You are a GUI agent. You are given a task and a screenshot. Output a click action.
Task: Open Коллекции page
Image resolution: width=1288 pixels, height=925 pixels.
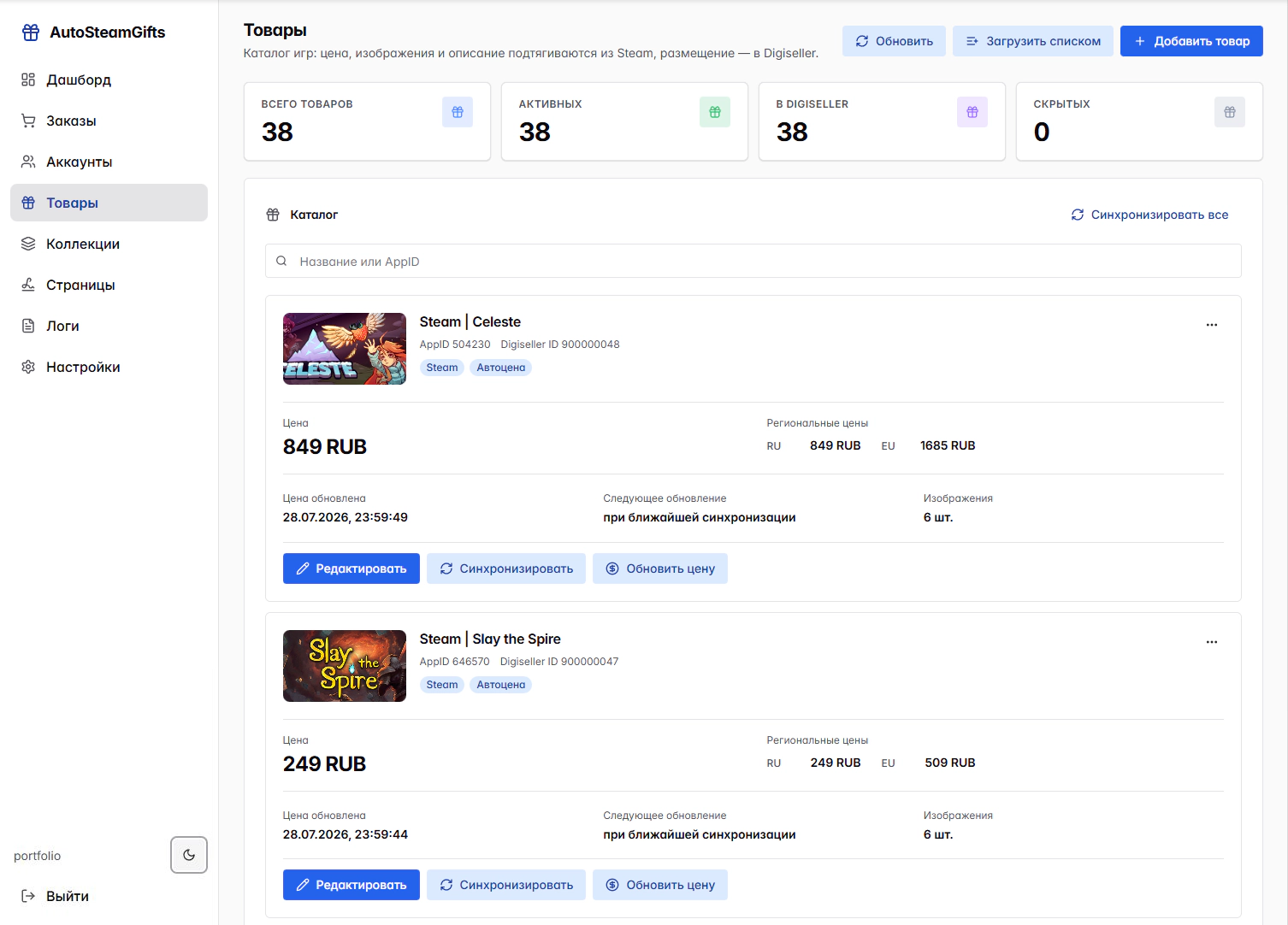point(109,244)
